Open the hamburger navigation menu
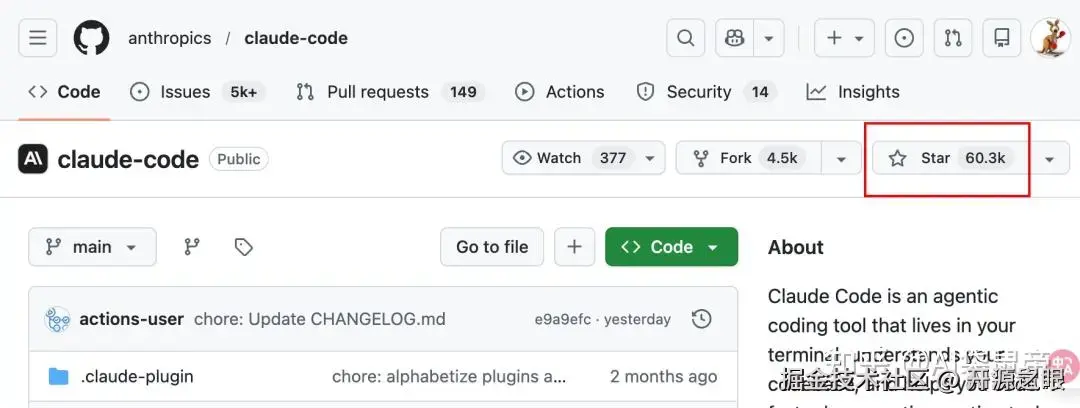1080x408 pixels. [38, 38]
